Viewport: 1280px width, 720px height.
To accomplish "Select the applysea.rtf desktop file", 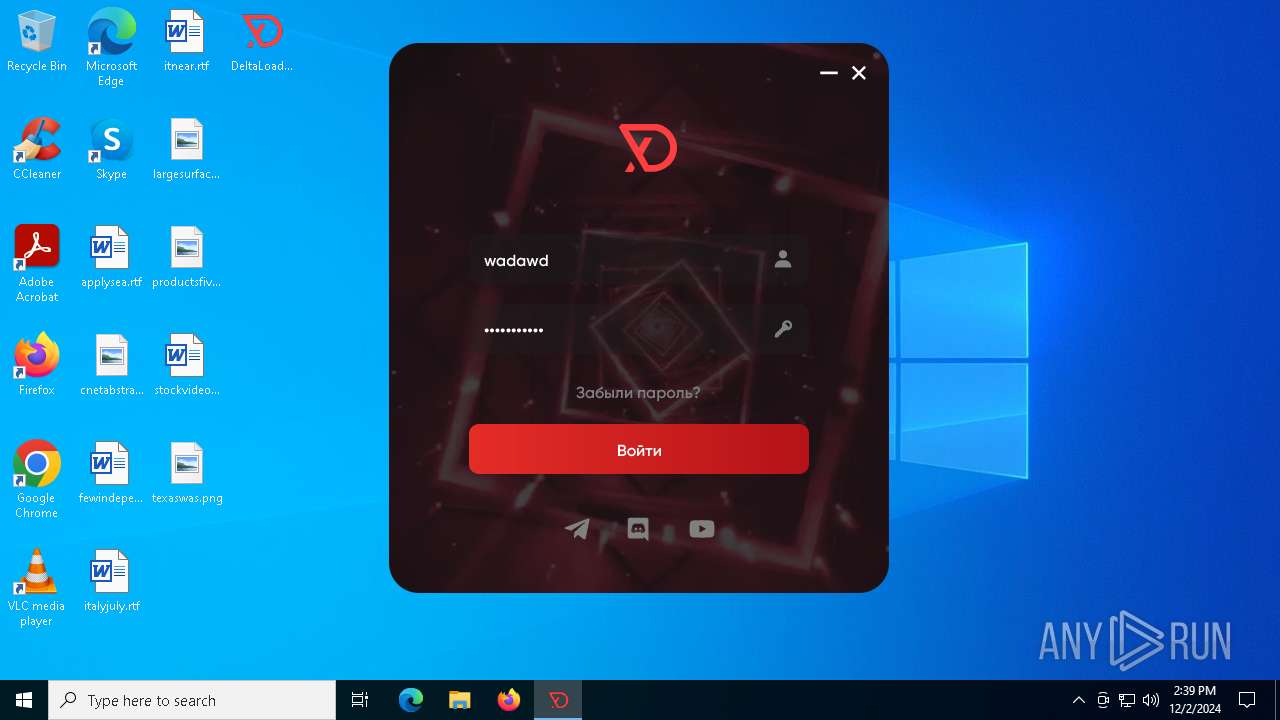I will tap(111, 258).
